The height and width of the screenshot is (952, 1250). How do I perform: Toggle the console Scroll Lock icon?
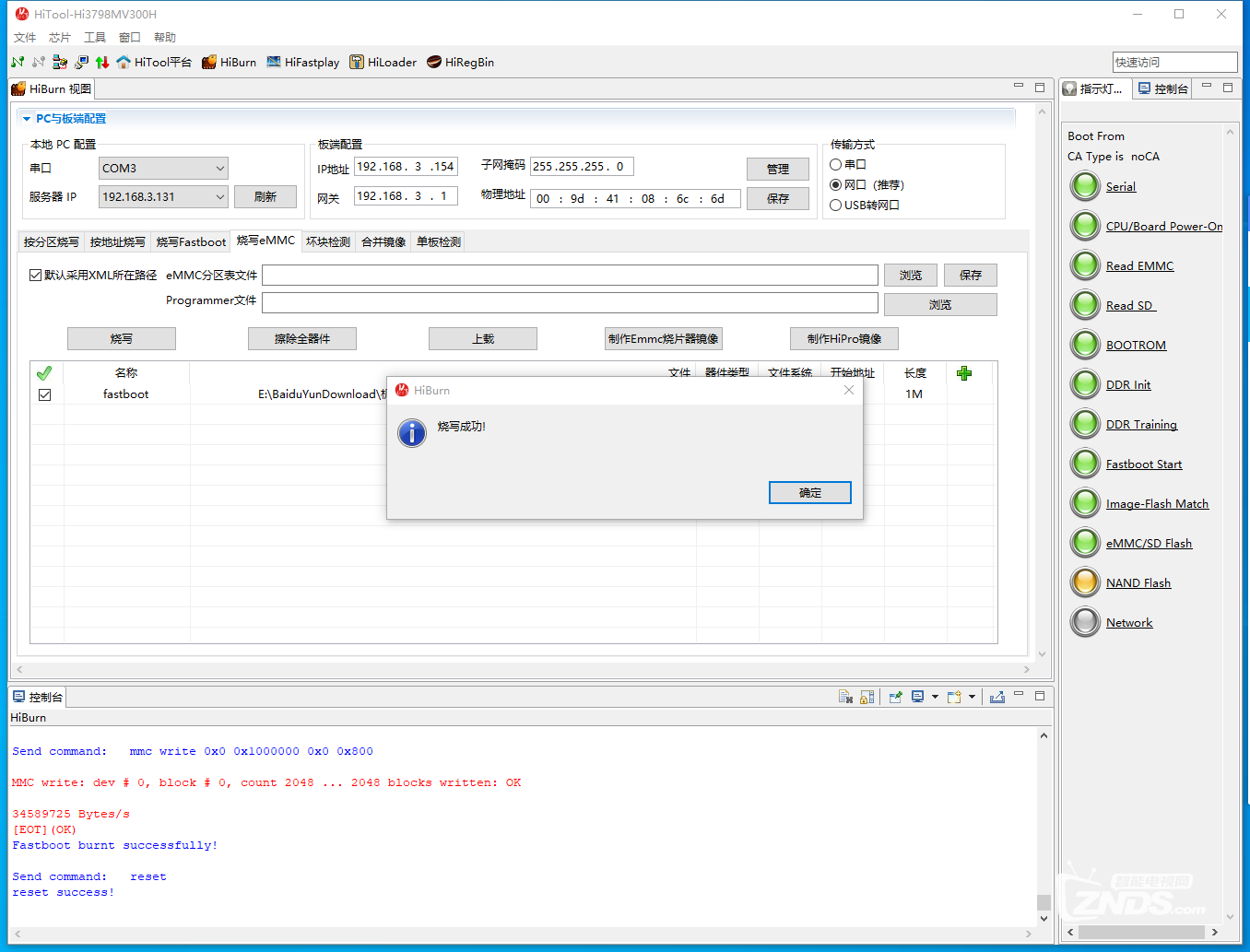867,697
